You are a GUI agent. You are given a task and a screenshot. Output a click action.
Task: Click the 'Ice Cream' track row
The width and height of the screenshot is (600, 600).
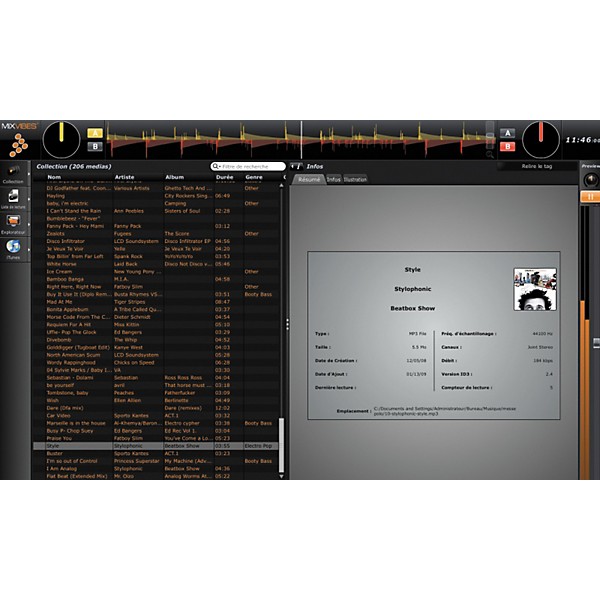point(156,271)
